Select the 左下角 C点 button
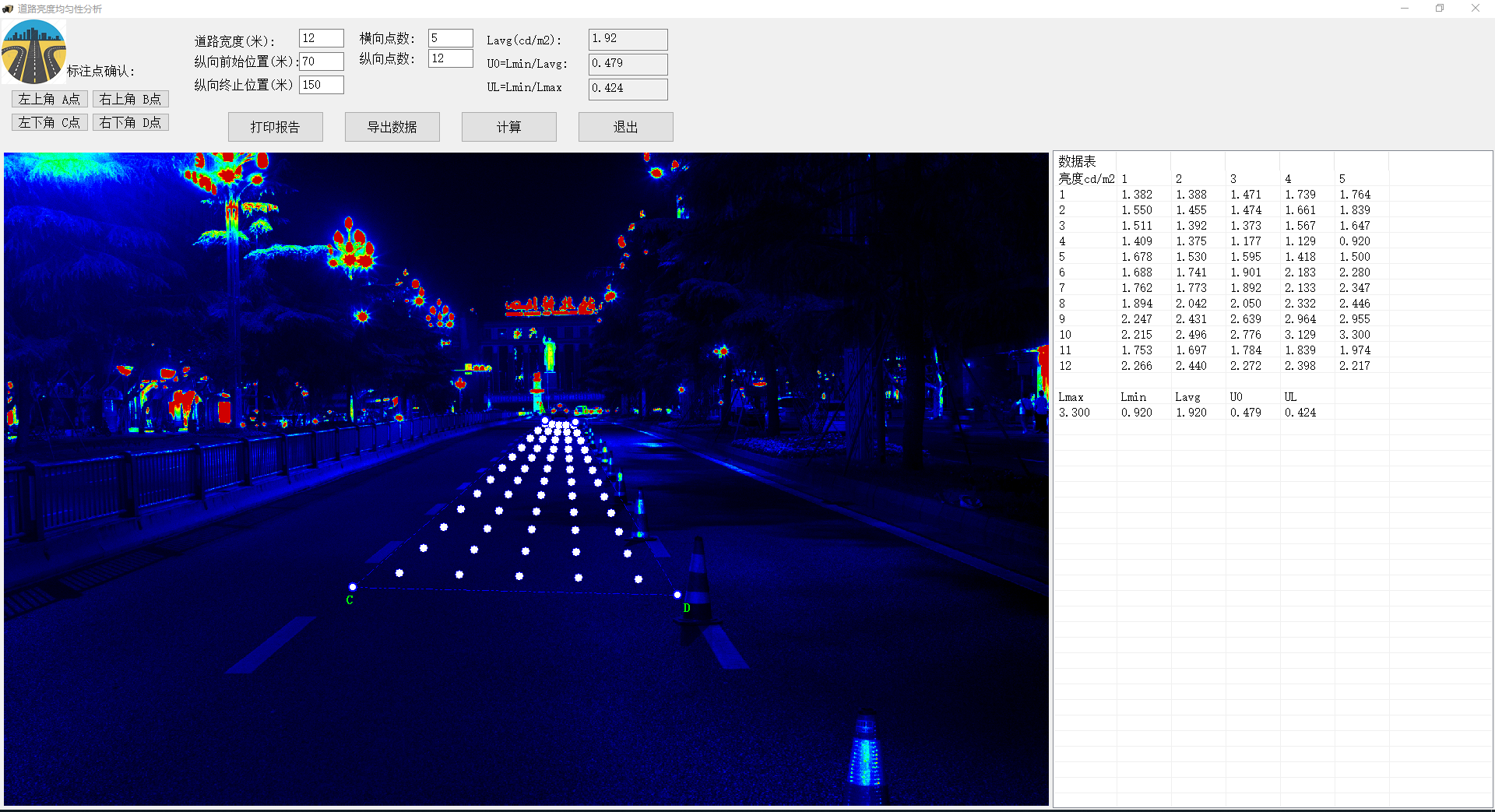The height and width of the screenshot is (812, 1495). click(x=49, y=122)
